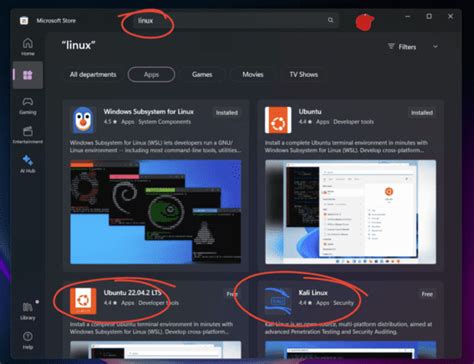The height and width of the screenshot is (364, 474).
Task: Click Installed on Windows Subsystem for Linux
Action: coord(227,113)
